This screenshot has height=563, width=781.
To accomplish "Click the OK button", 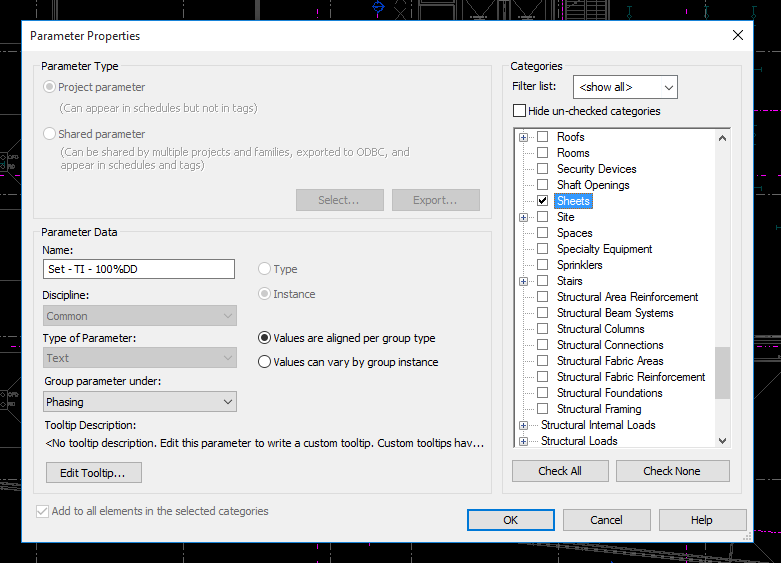I will click(x=510, y=520).
